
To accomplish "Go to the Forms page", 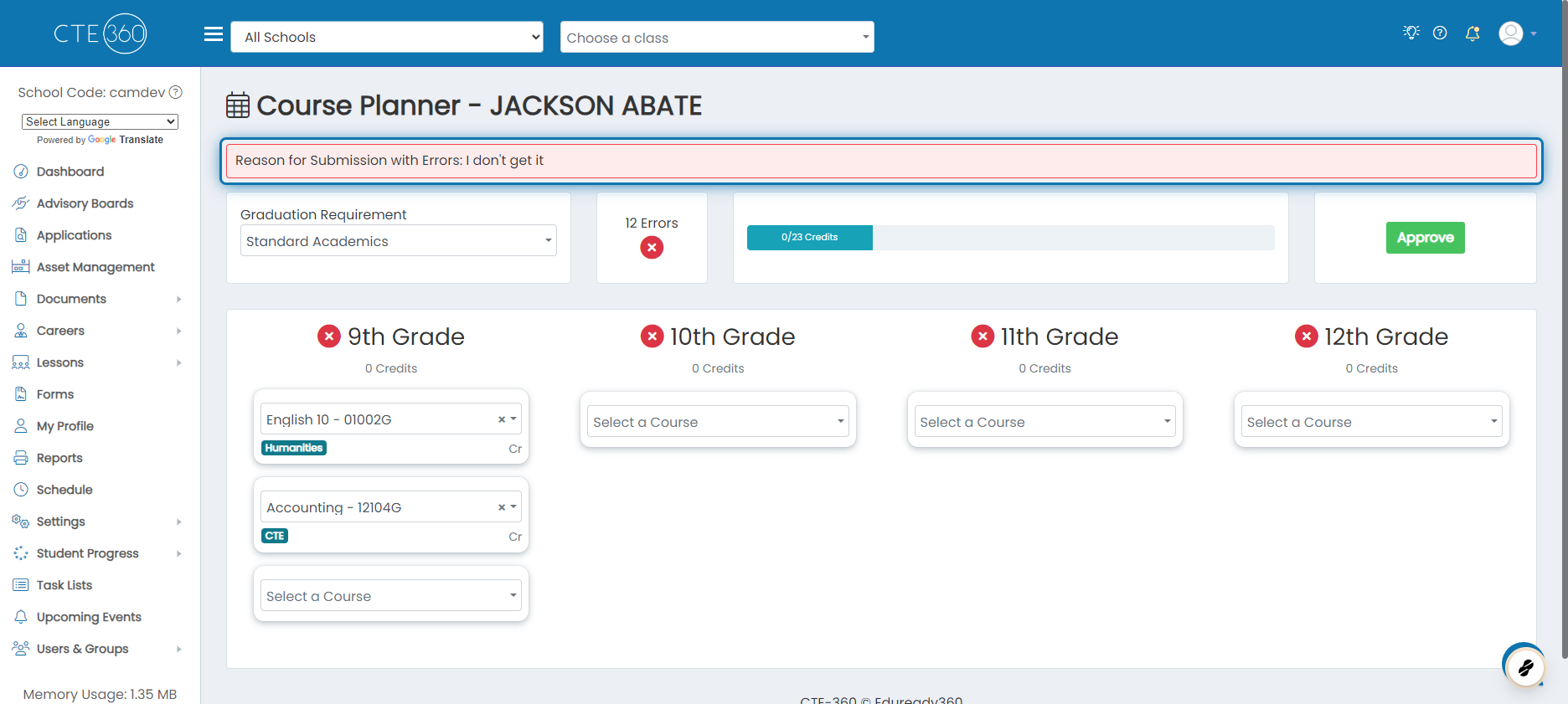I will click(55, 394).
